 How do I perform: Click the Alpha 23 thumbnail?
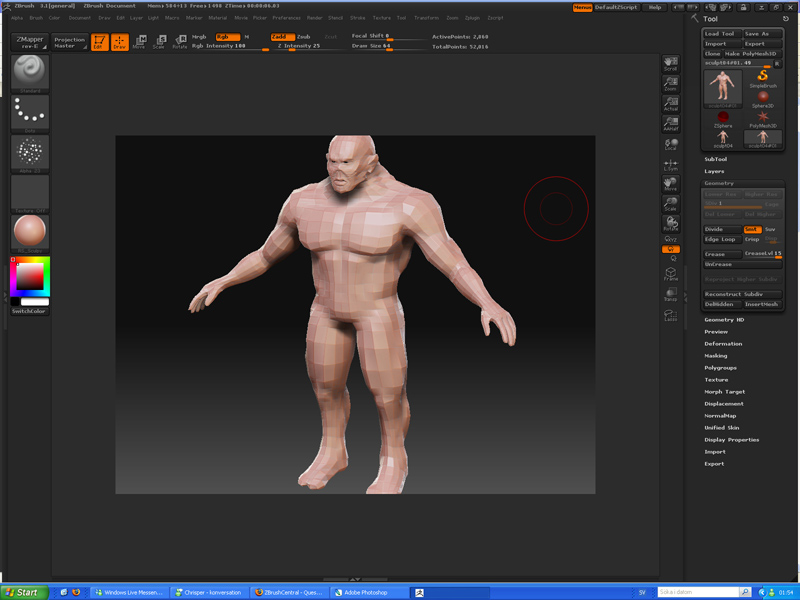tap(30, 153)
